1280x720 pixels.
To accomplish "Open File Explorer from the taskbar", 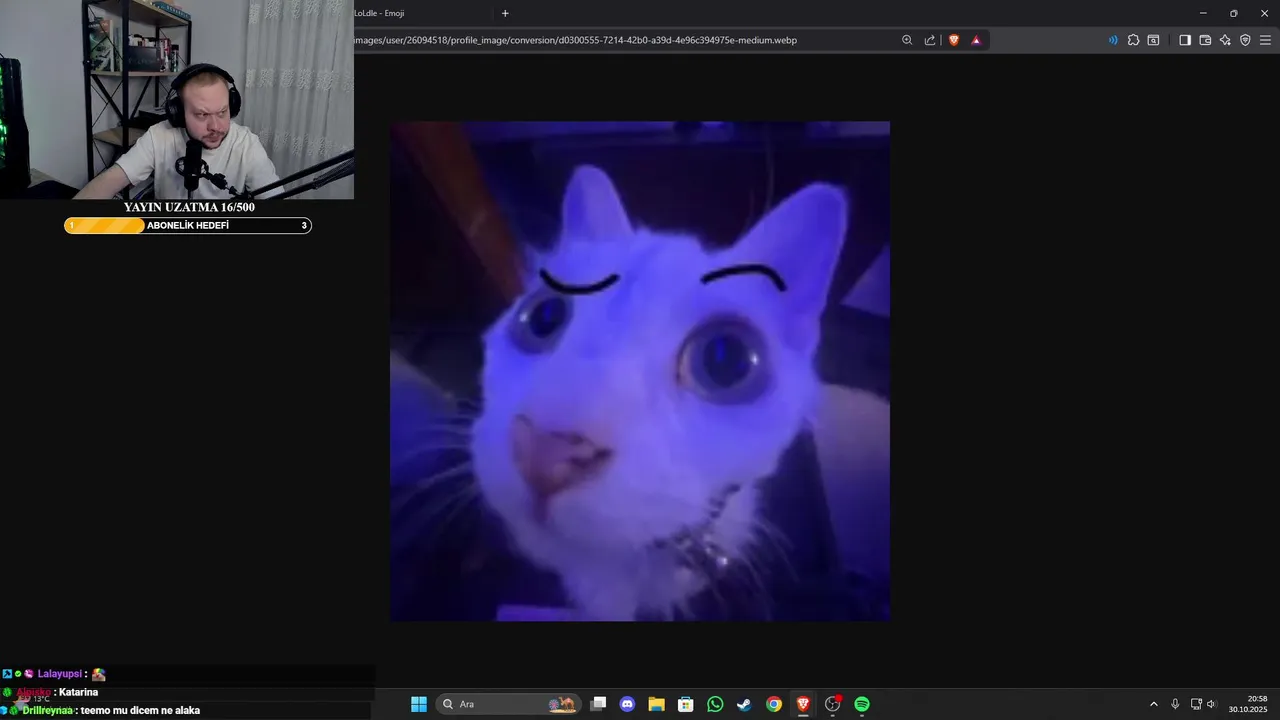I will click(x=656, y=704).
